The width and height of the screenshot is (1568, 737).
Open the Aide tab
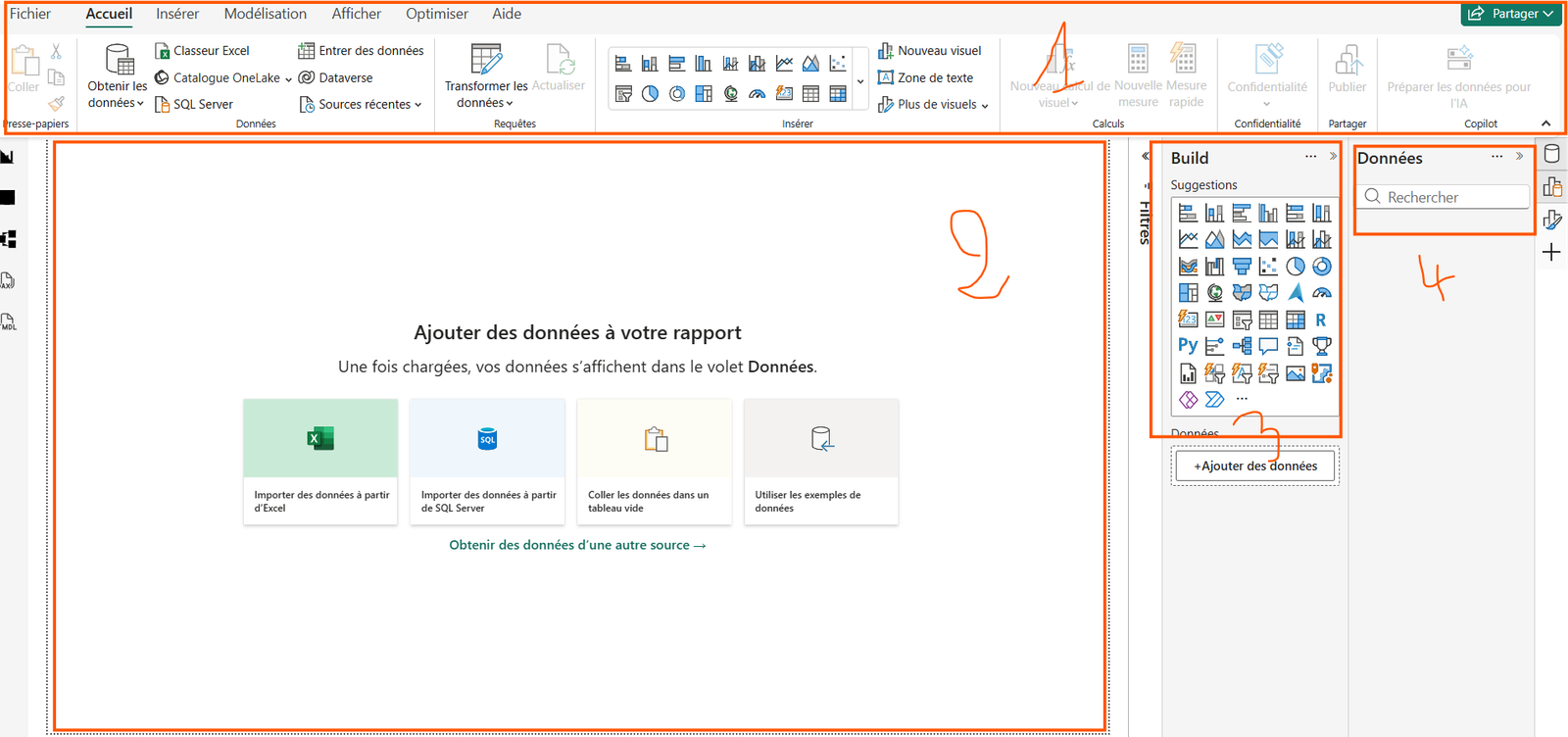click(x=507, y=14)
